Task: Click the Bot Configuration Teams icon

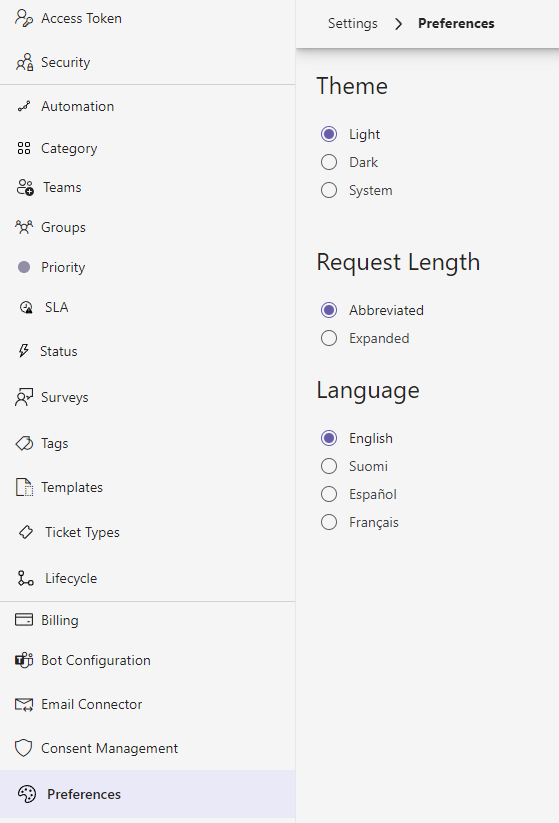Action: click(24, 660)
